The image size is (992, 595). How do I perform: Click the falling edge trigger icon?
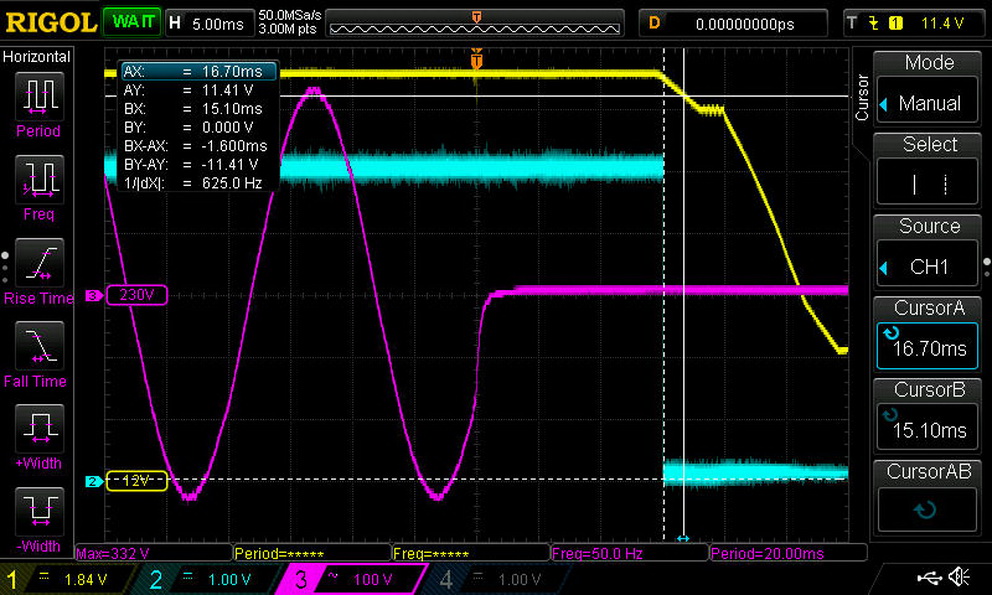pos(874,23)
